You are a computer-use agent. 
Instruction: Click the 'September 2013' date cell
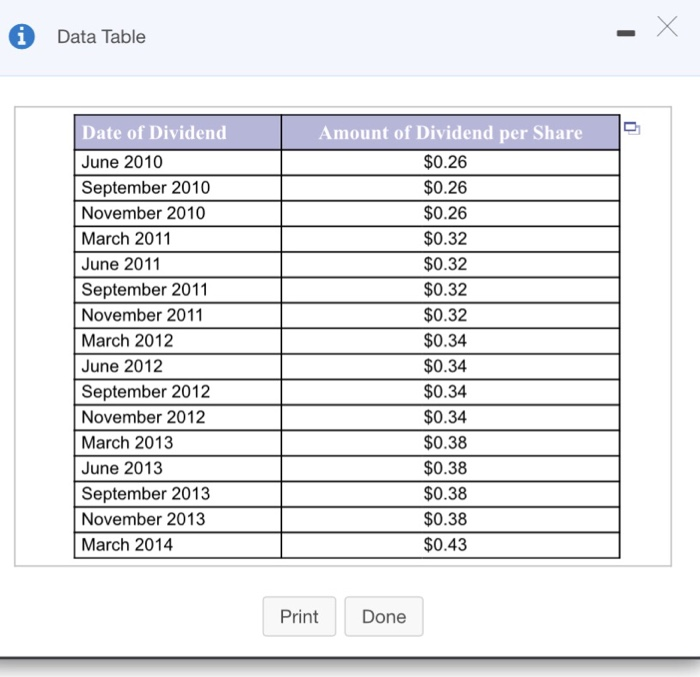tap(178, 493)
